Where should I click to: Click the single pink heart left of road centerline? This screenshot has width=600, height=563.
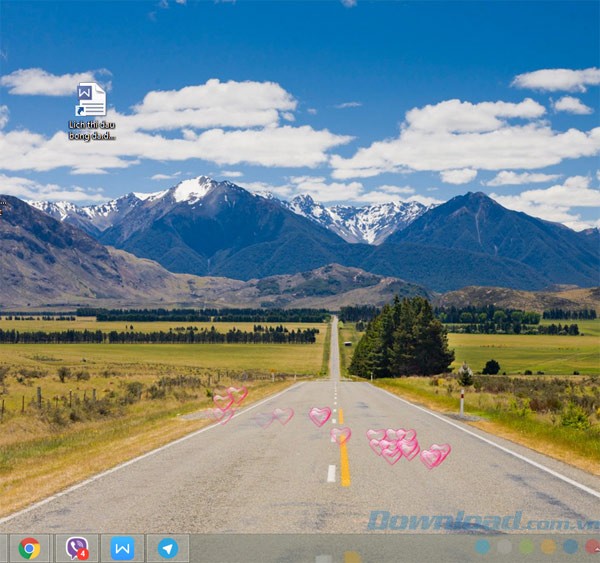319,416
